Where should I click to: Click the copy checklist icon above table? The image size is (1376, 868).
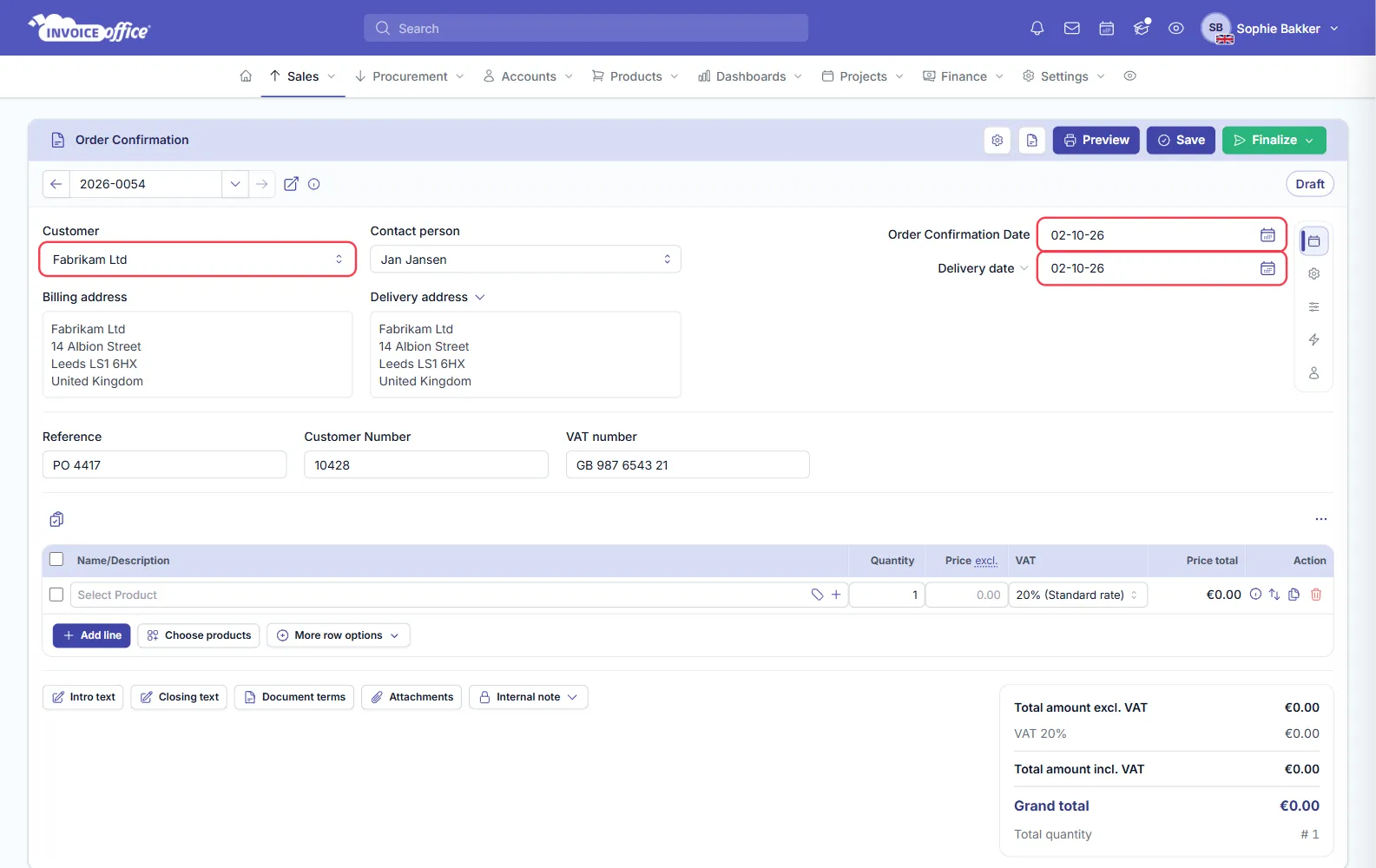point(56,519)
